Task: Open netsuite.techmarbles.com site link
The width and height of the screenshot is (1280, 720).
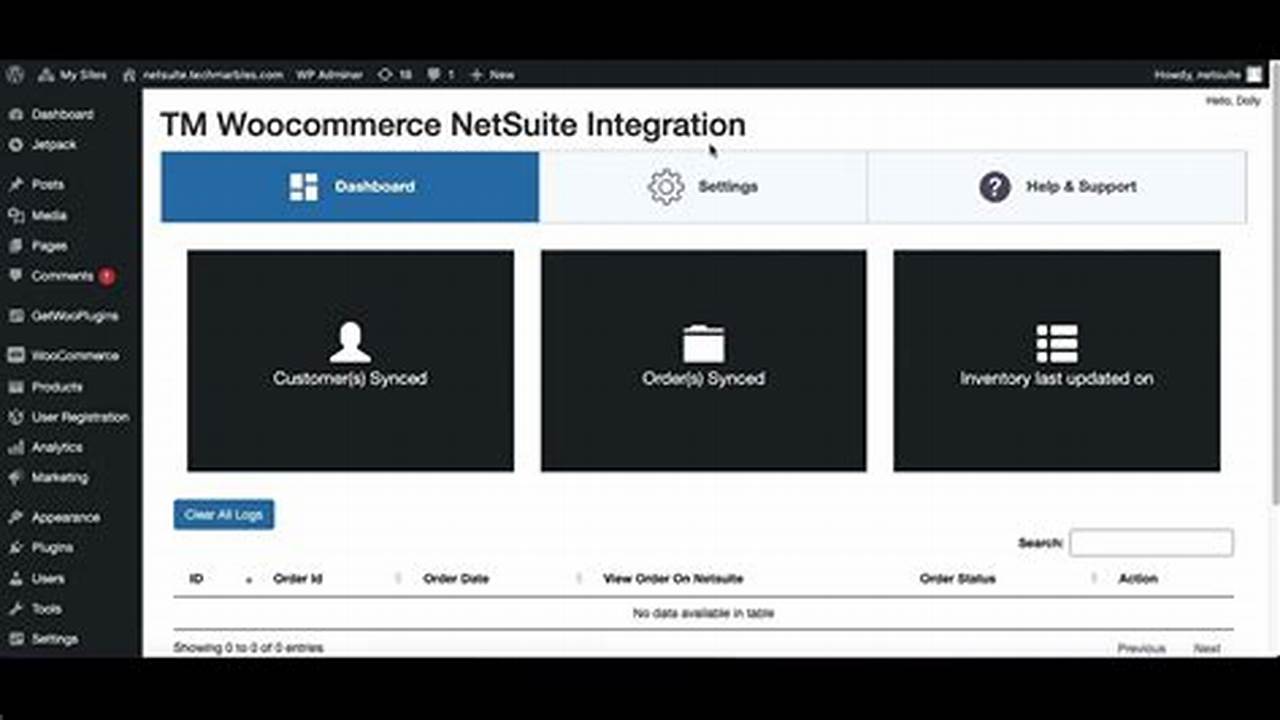Action: (x=203, y=75)
